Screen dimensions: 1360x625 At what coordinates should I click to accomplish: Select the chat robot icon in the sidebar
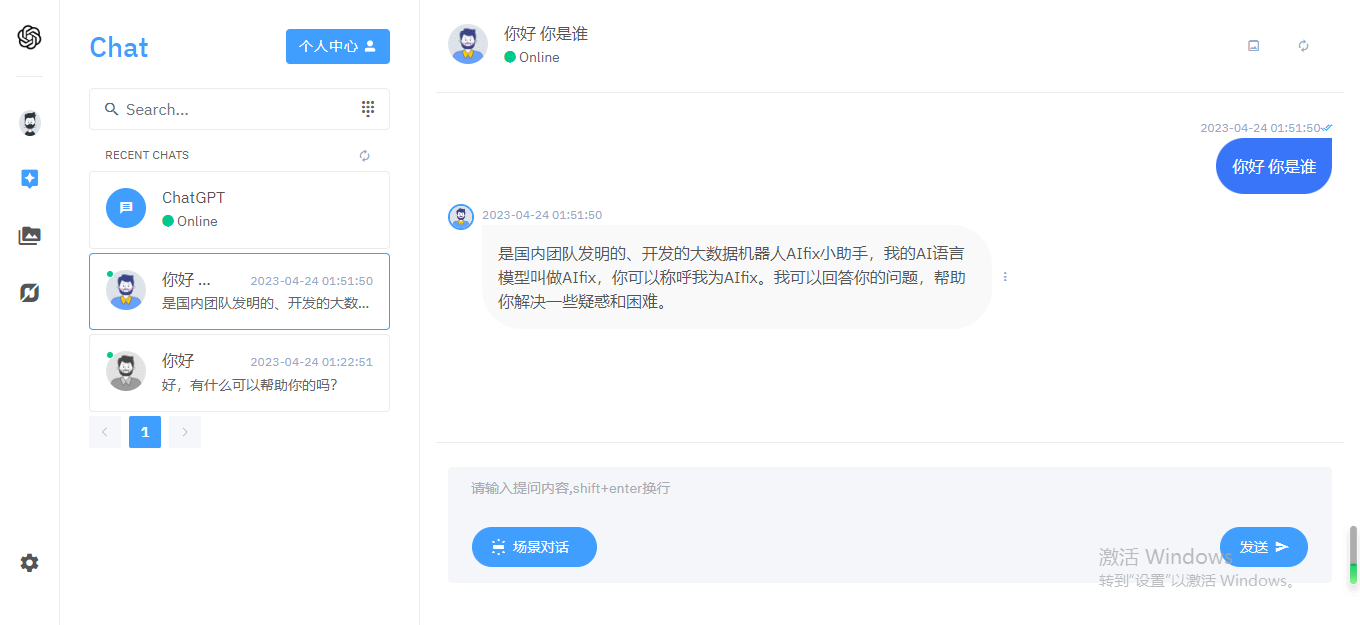28,122
